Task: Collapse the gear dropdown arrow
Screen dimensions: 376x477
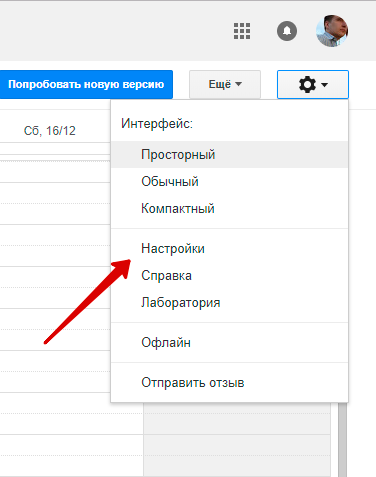Action: coord(324,85)
